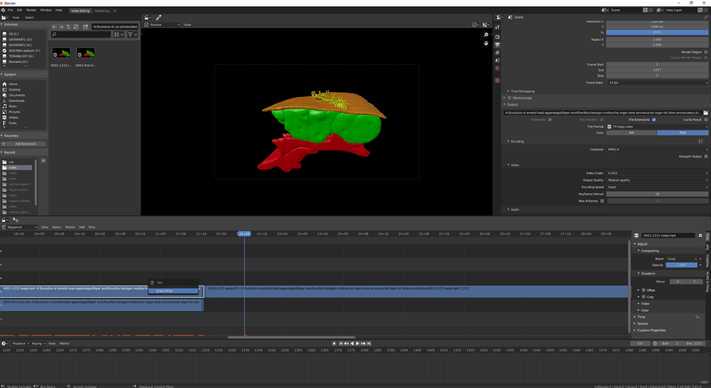Image resolution: width=711 pixels, height=388 pixels.
Task: Toggle the strip Offset checkbox in sidebar
Action: coord(643,290)
